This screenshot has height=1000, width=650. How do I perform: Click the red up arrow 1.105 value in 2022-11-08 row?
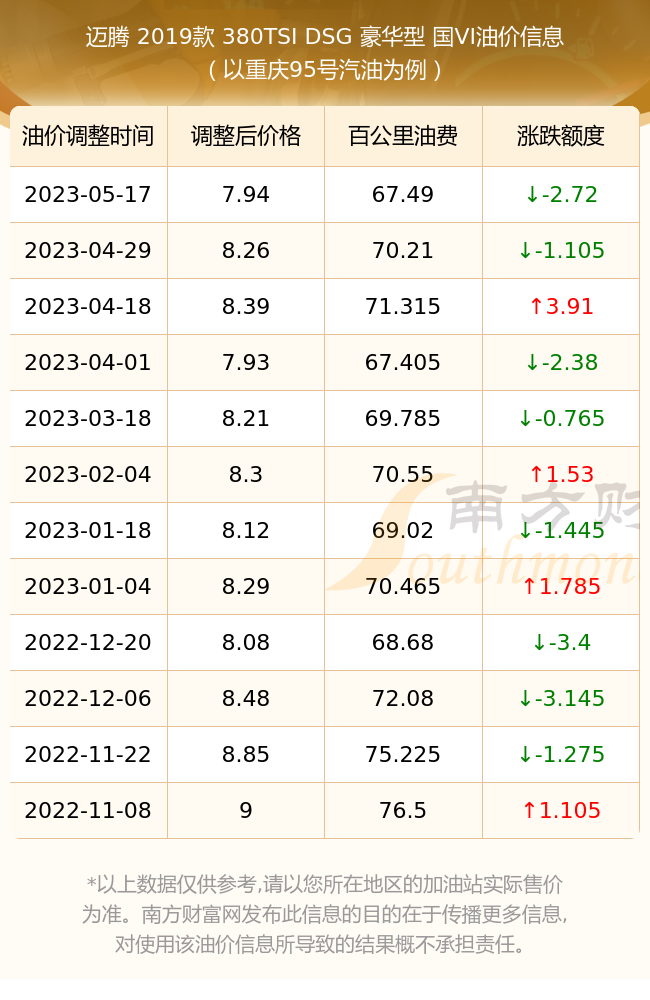point(561,811)
